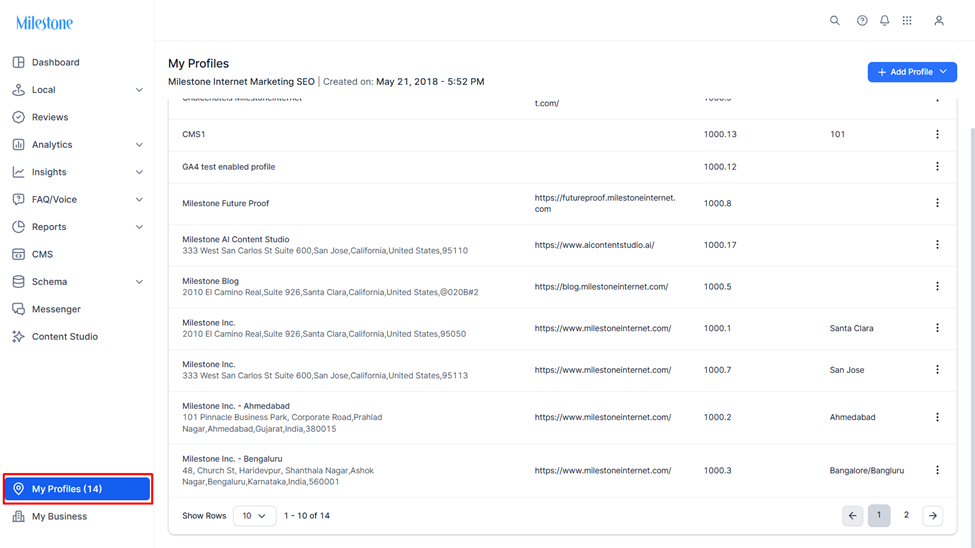Image resolution: width=975 pixels, height=548 pixels.
Task: Expand the Schema menu chevron
Action: tap(139, 282)
